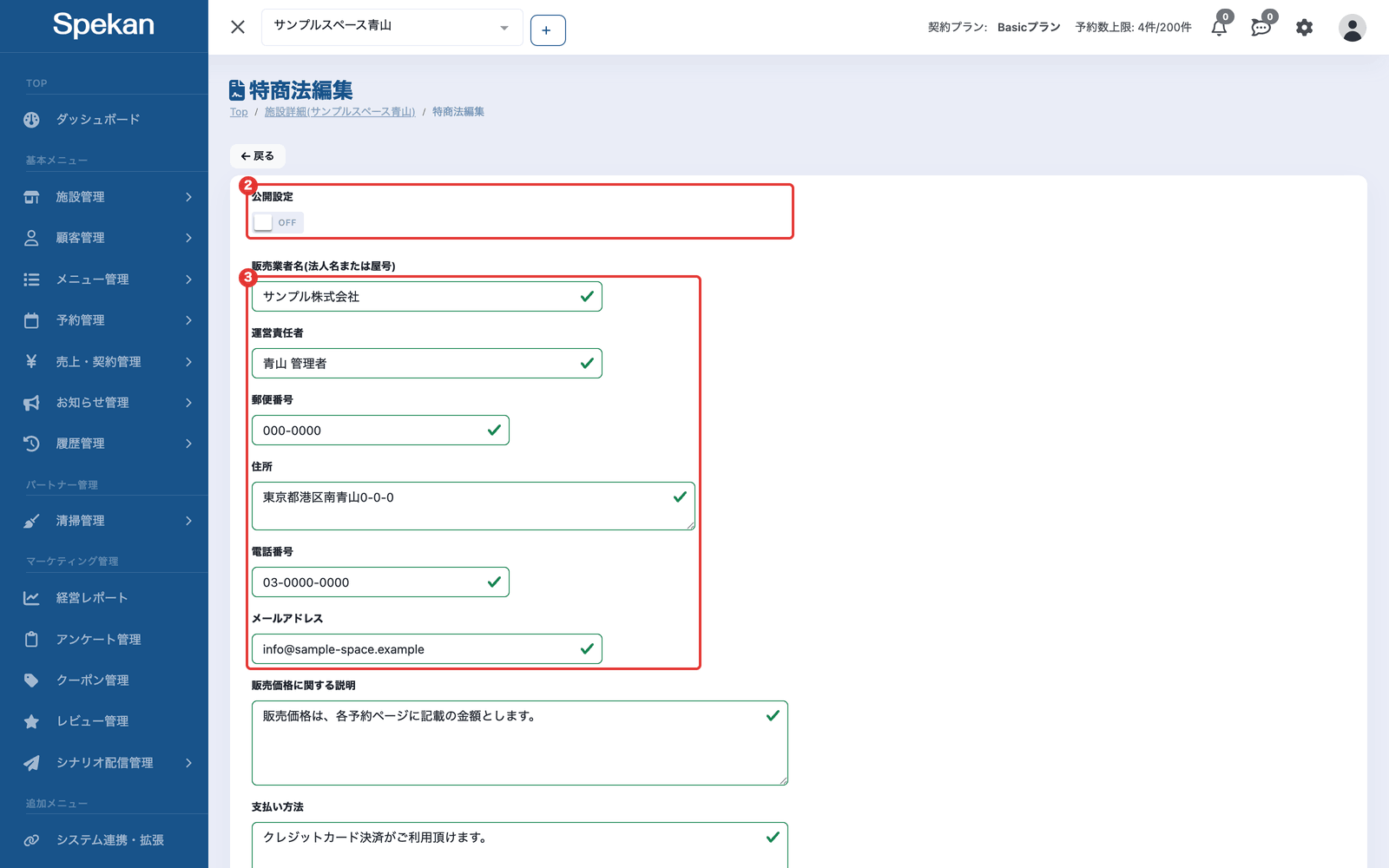Viewport: 1389px width, 868px height.
Task: Click the 予約管理 calendar icon
Action: 31,320
